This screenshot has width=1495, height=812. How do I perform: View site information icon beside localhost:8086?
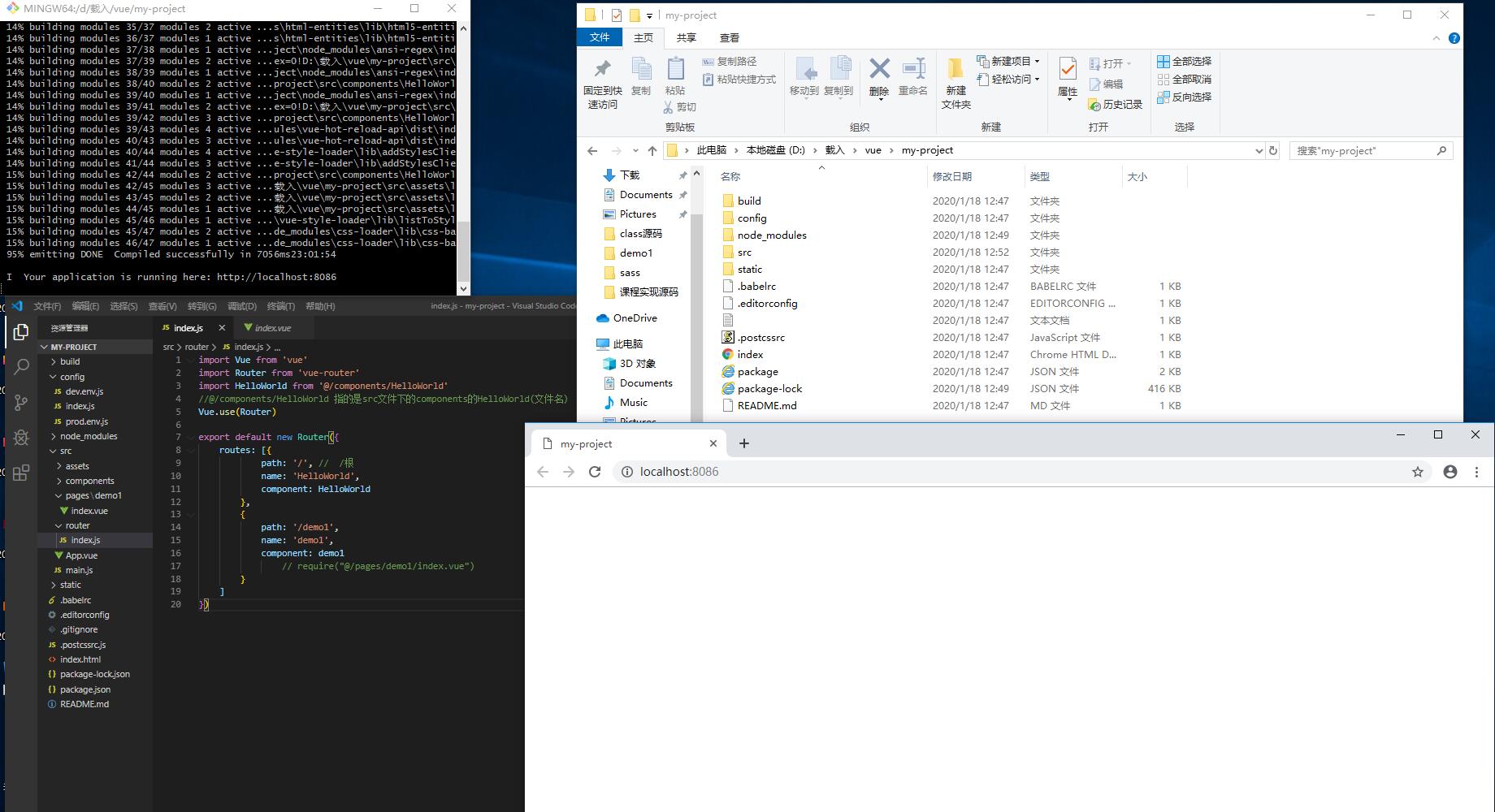coord(627,472)
